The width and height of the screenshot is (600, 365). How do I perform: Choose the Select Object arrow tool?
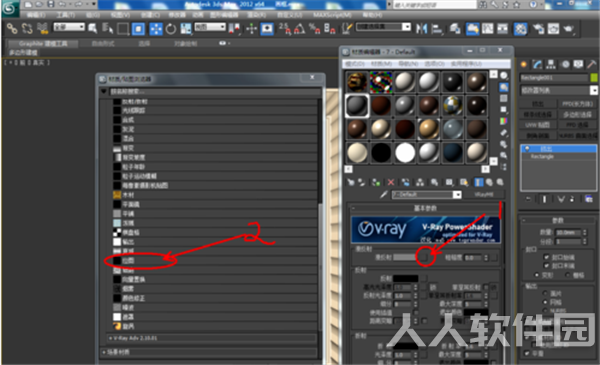tap(93, 29)
